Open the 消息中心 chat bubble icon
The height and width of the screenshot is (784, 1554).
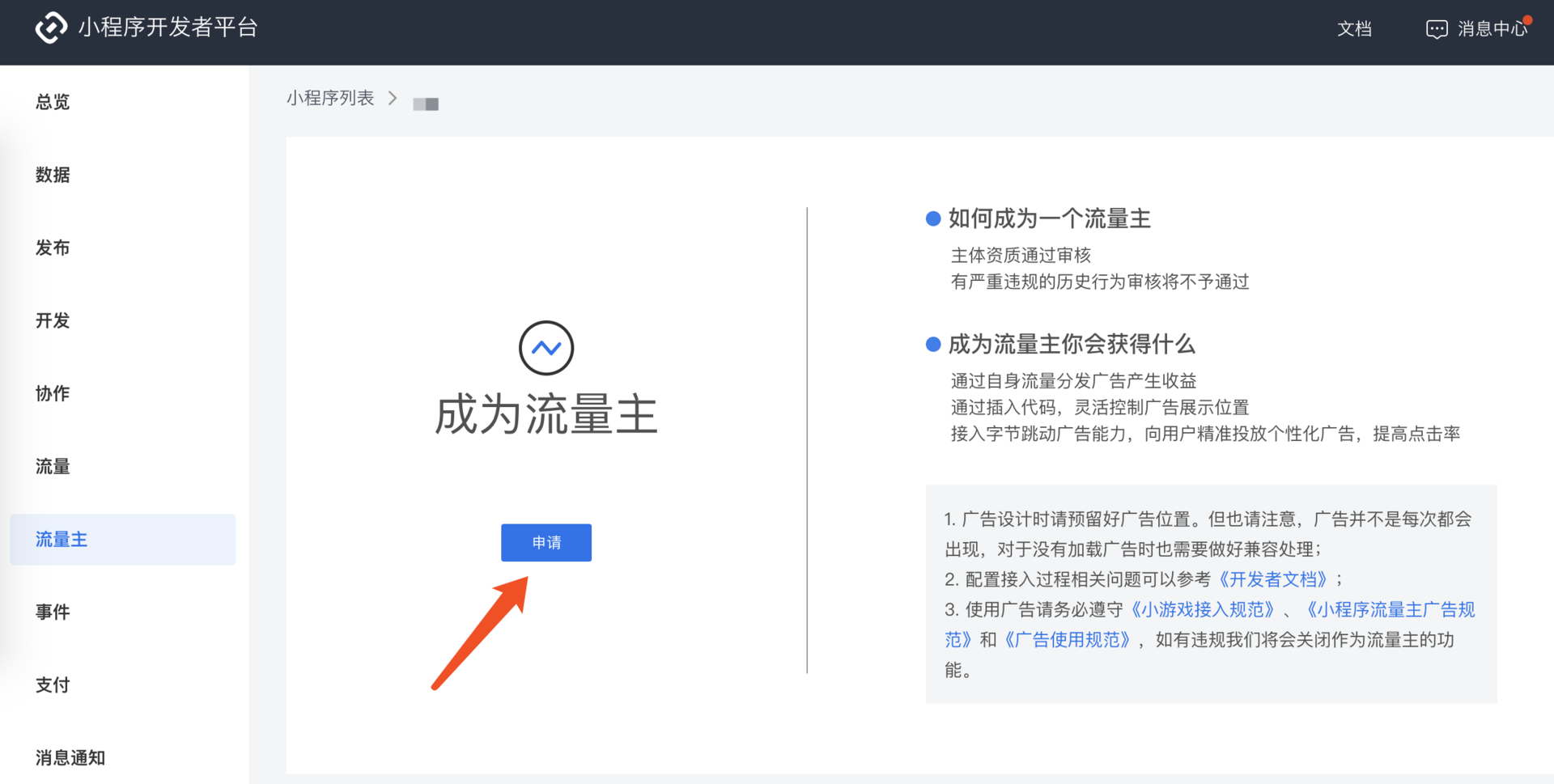[1437, 29]
